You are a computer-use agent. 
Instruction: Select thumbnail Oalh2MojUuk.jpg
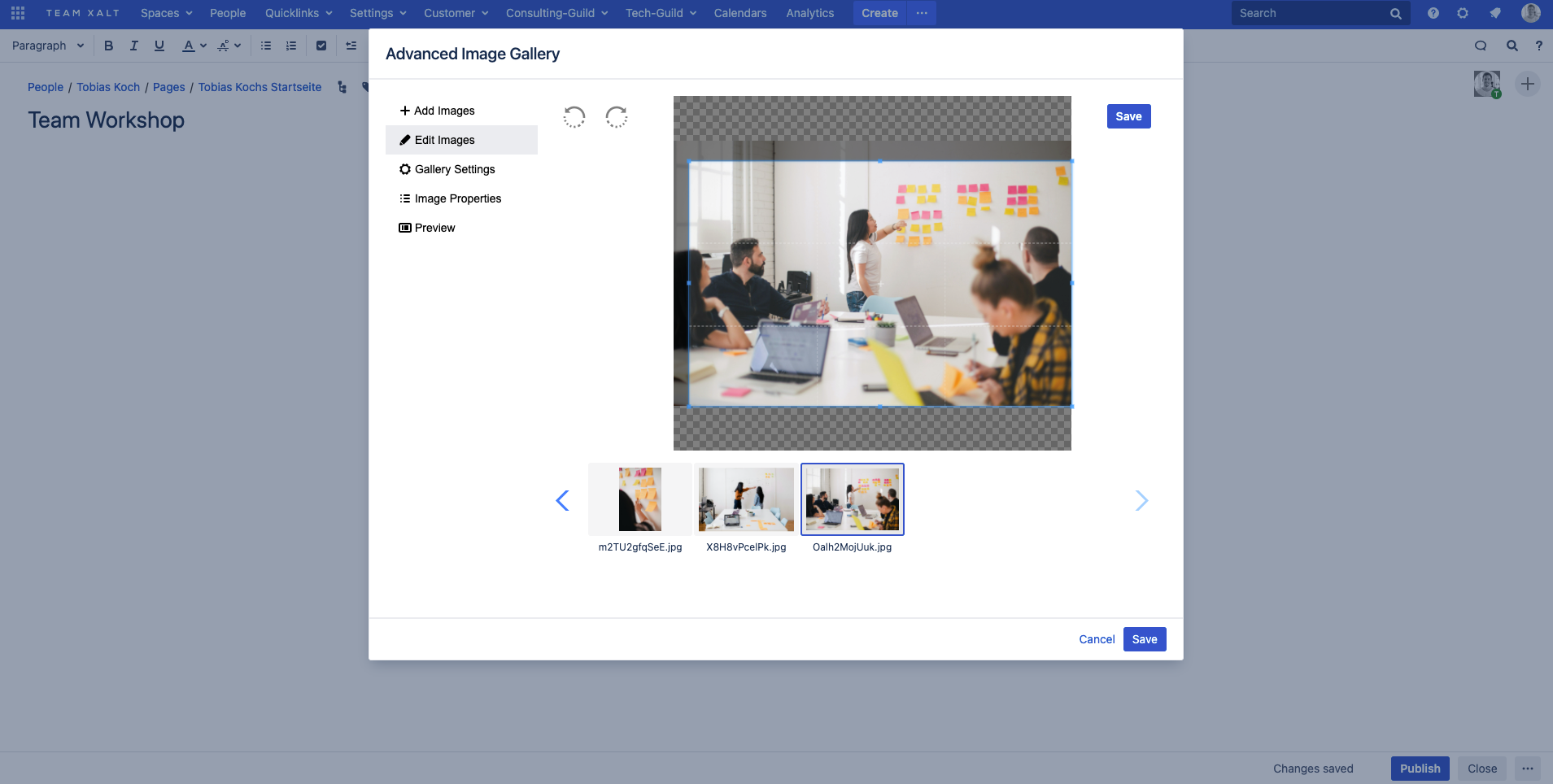pos(853,499)
